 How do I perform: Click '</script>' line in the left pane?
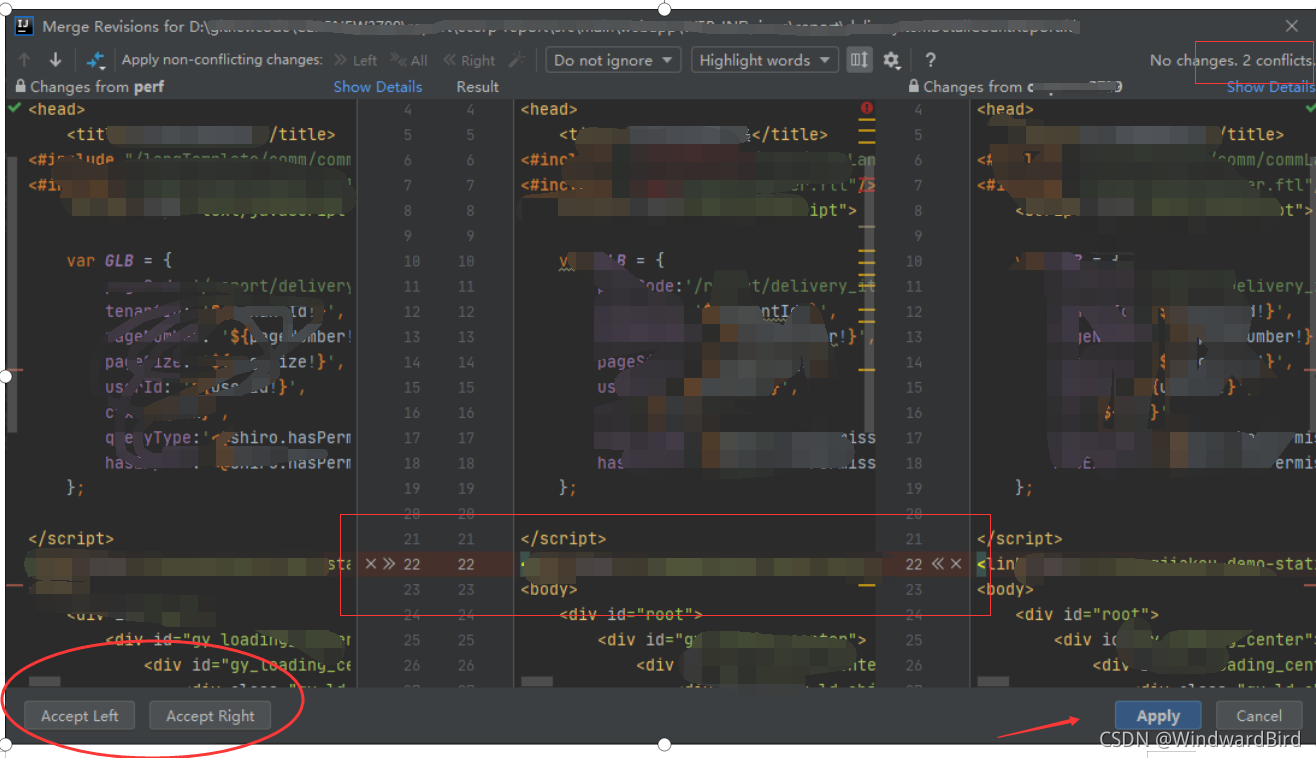[x=71, y=539]
